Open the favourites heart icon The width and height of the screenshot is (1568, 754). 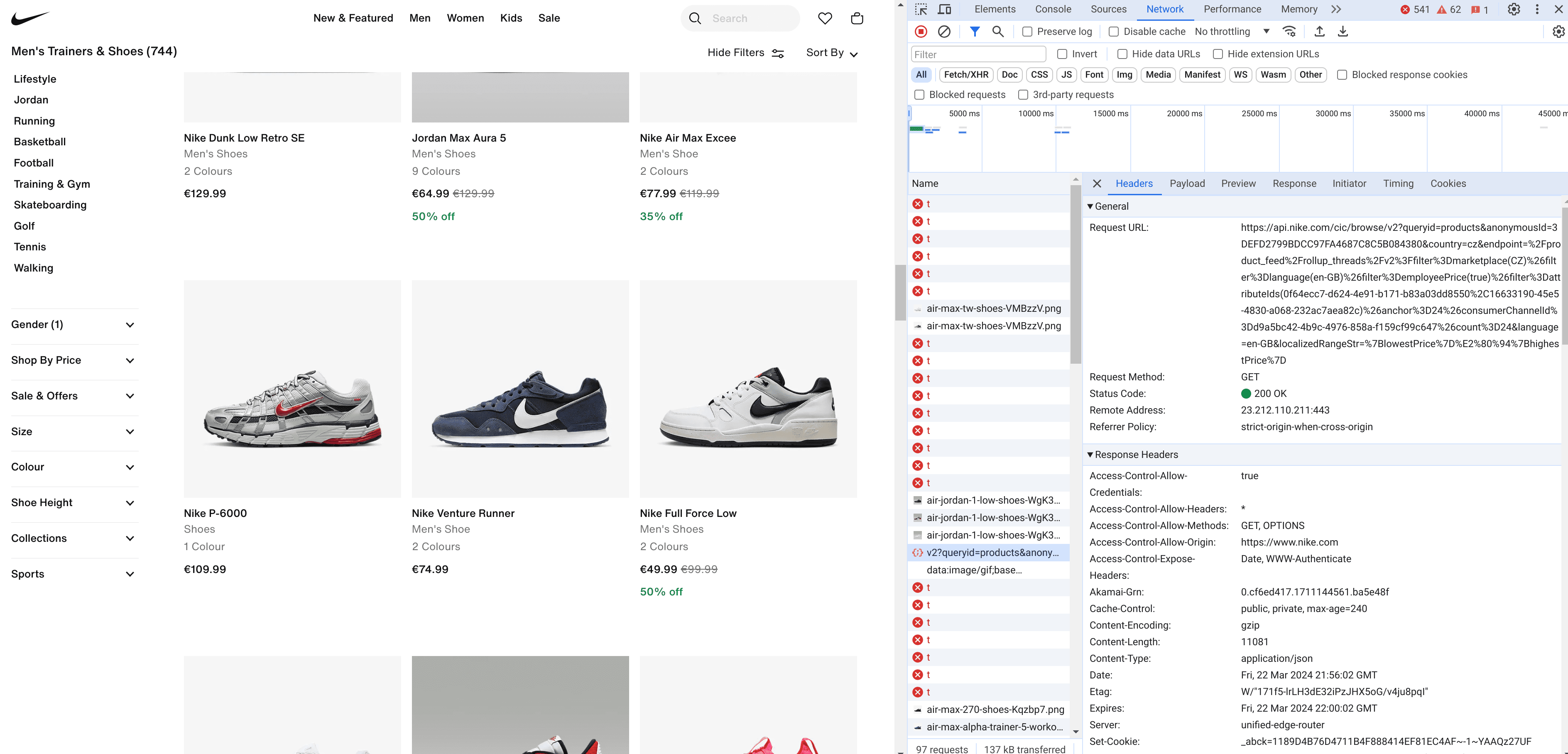click(x=825, y=18)
